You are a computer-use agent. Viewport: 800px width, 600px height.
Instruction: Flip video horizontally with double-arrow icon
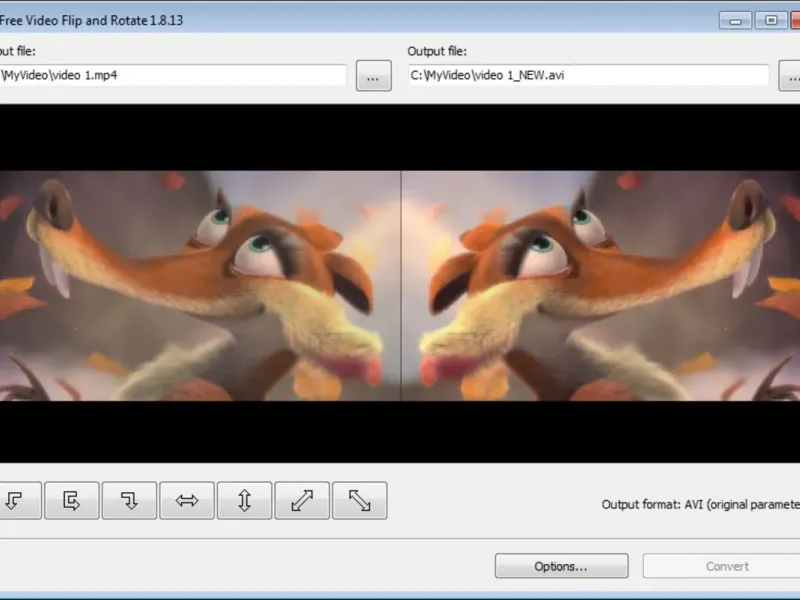pos(187,501)
